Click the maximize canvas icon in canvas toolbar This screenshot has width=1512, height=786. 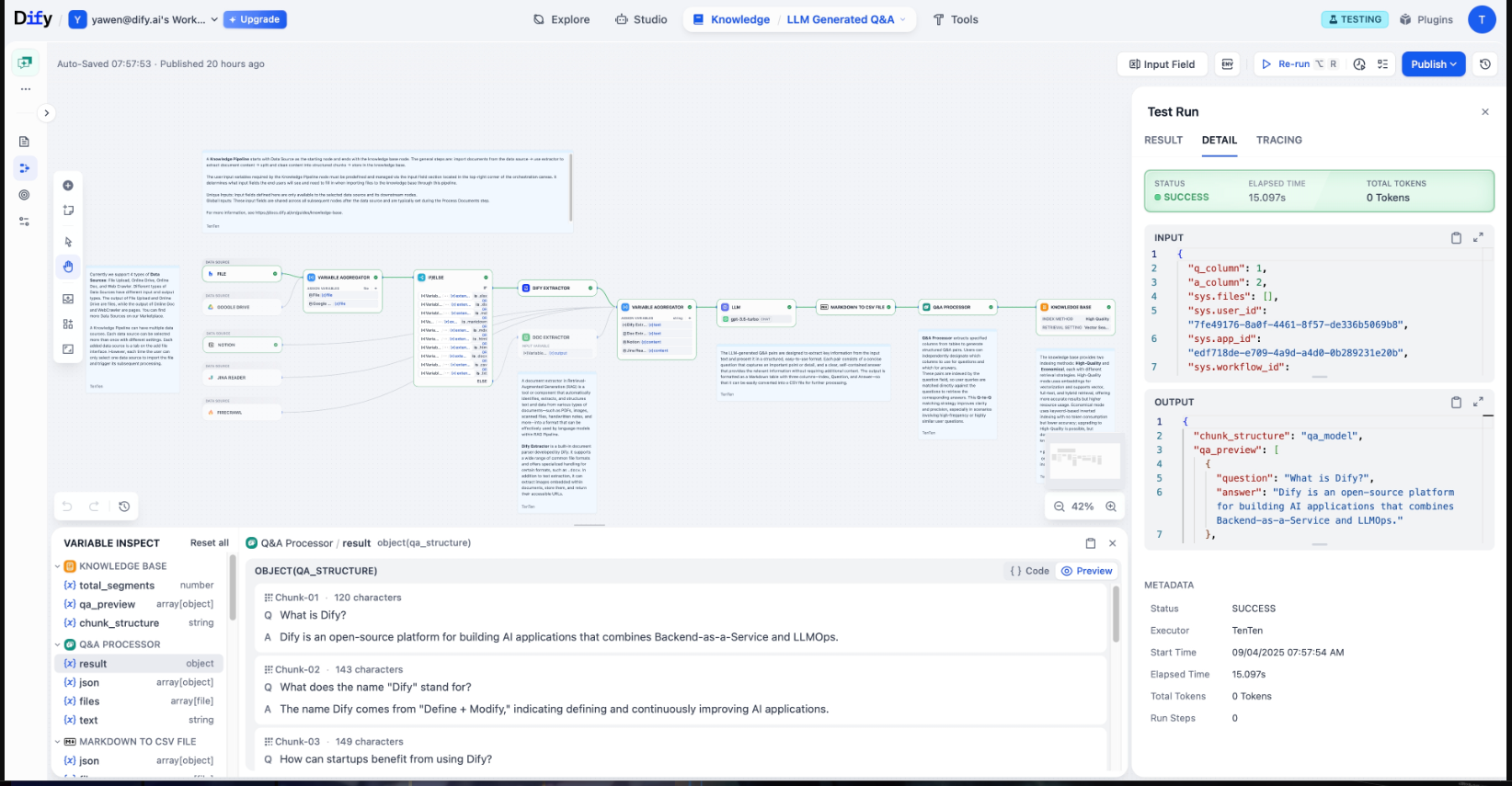(68, 348)
